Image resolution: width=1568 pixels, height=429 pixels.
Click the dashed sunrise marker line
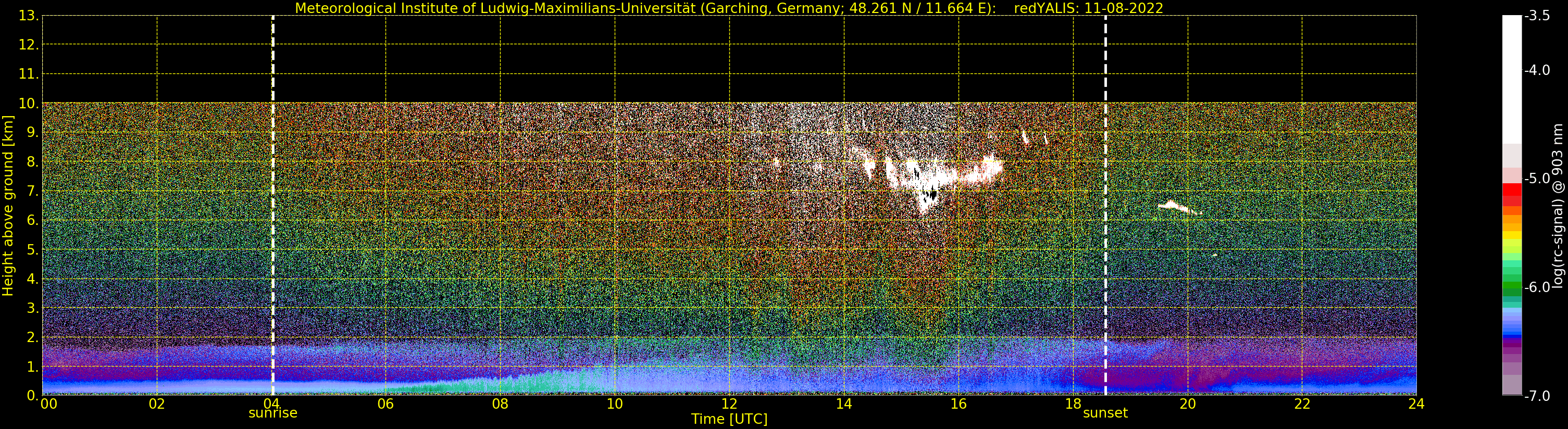(x=272, y=205)
